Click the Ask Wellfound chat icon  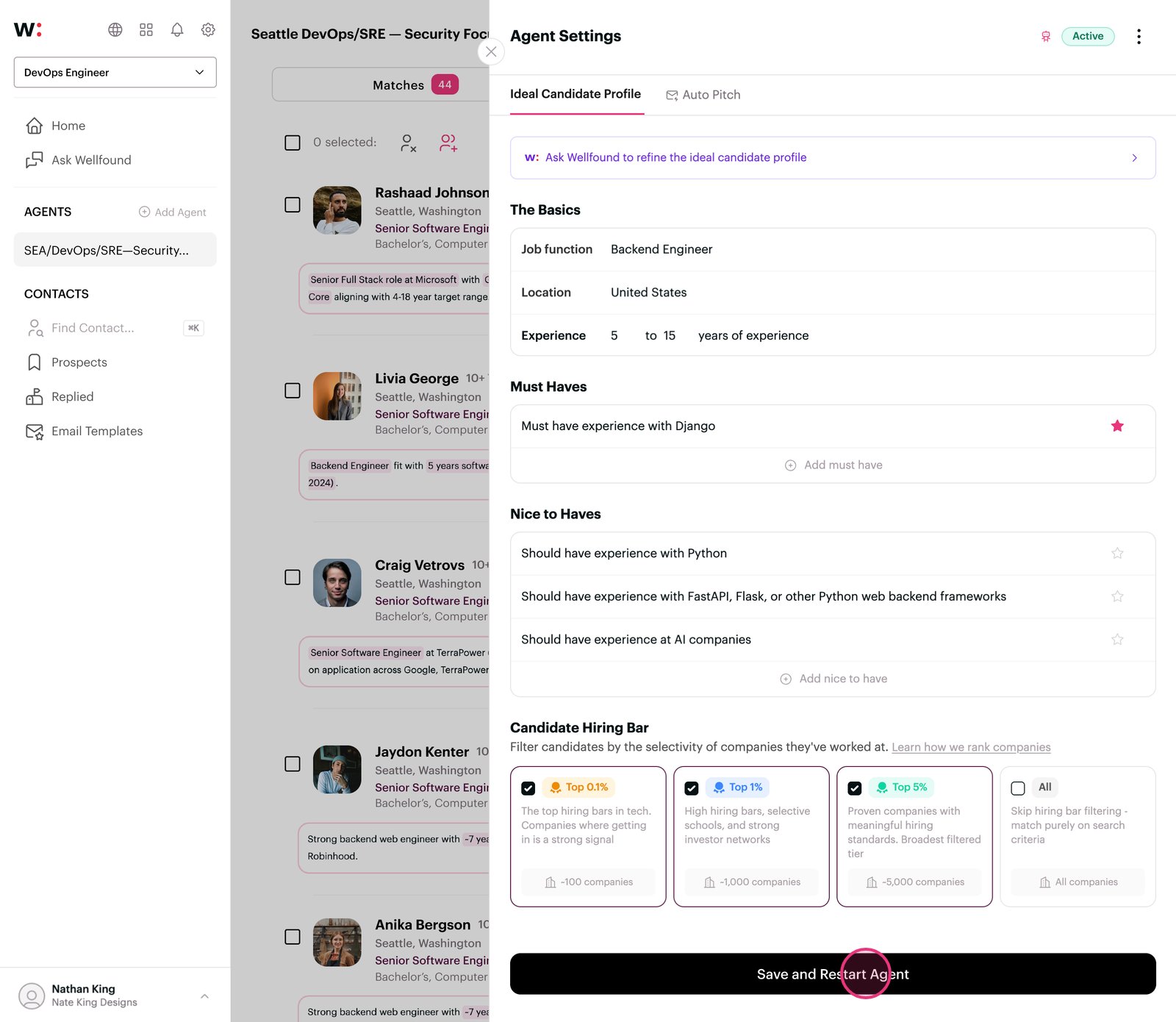[x=34, y=160]
